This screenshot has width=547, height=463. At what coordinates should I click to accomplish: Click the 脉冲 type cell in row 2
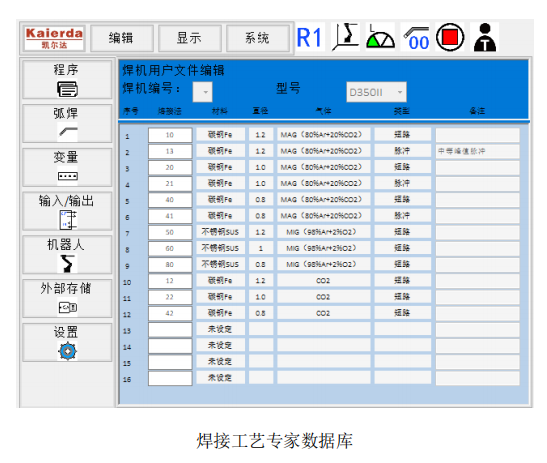(x=403, y=151)
